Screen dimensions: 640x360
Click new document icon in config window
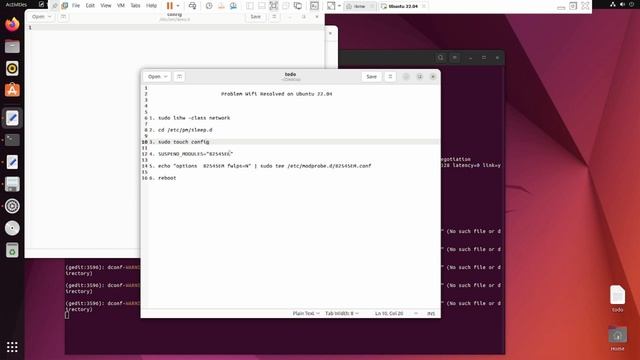[x=63, y=17]
